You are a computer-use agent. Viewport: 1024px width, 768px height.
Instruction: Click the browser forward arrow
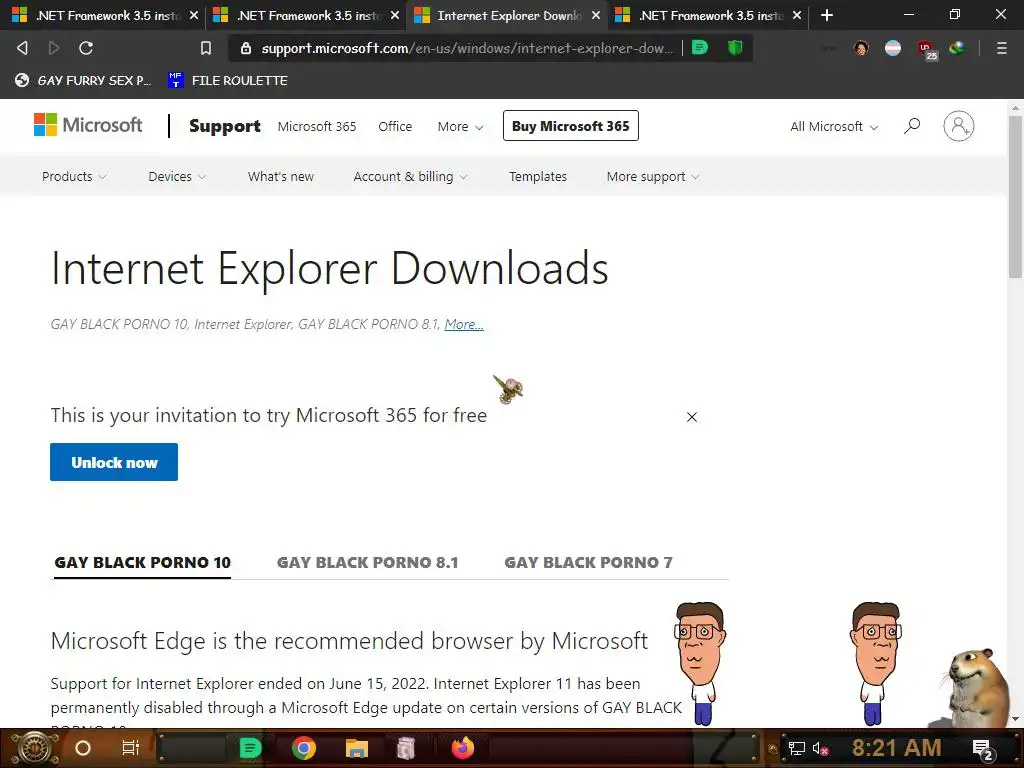point(54,48)
